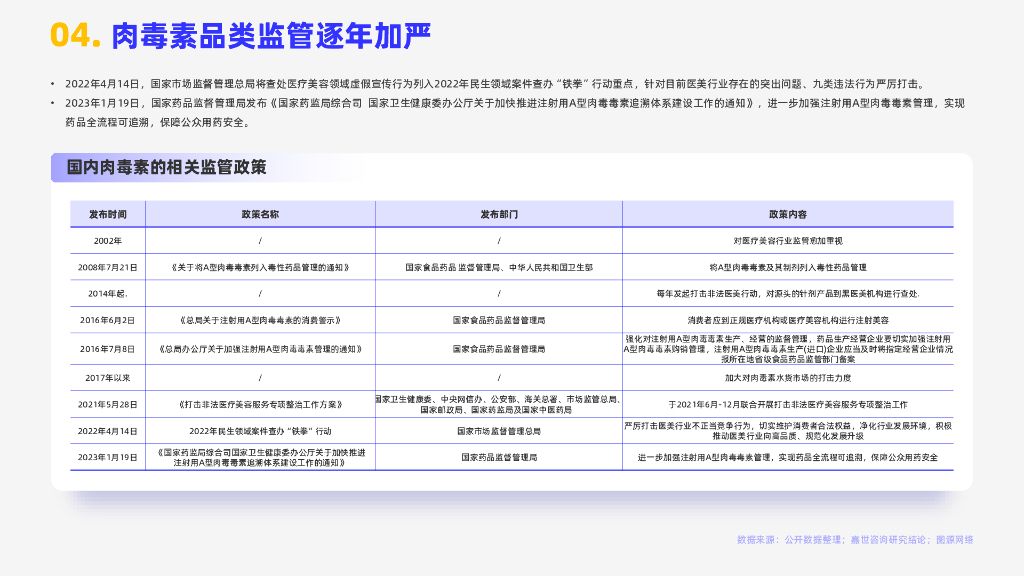This screenshot has width=1024, height=576.
Task: Select the "国内肉毒素的相关监管政策" section heading
Action: click(167, 167)
